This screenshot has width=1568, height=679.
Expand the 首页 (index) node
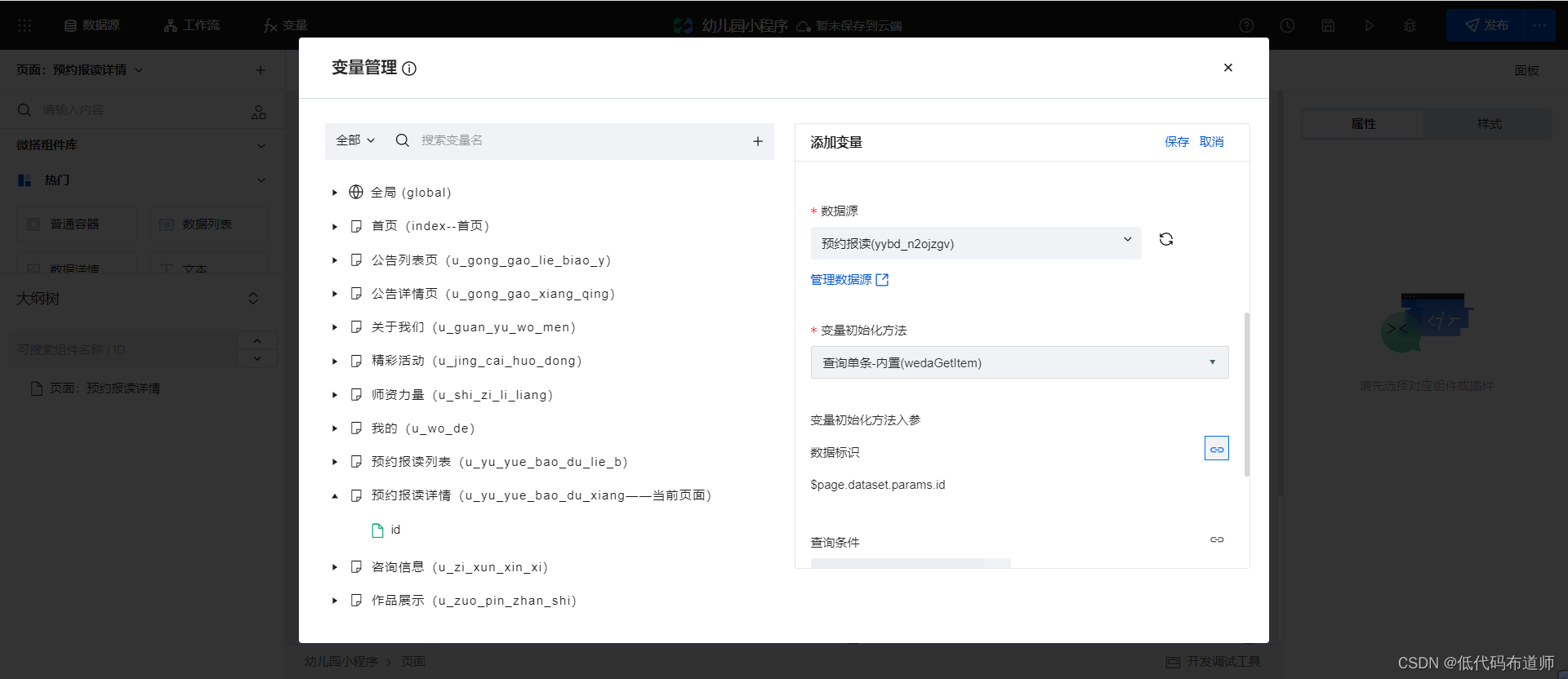pos(335,226)
